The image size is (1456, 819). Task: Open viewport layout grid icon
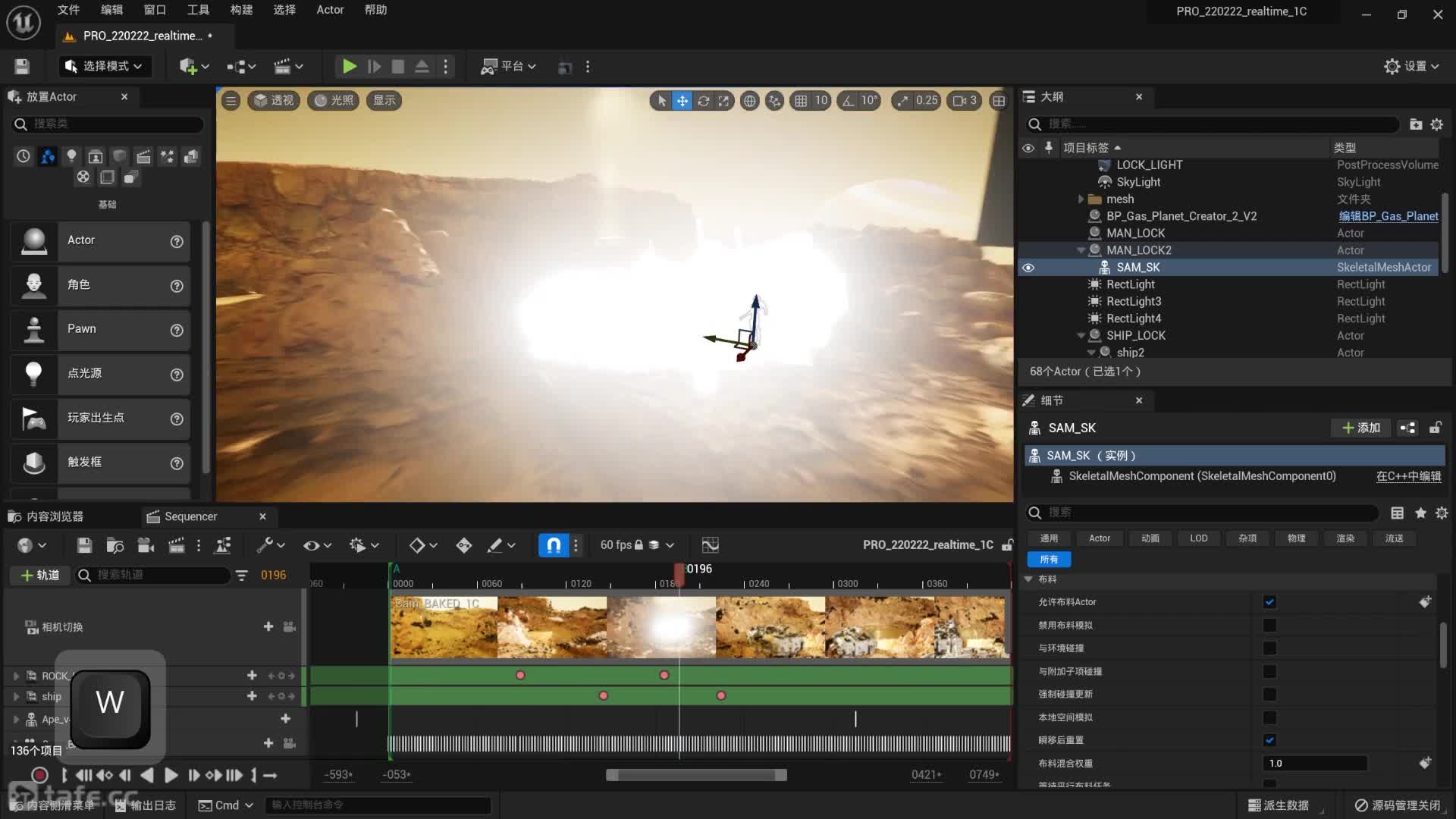pyautogui.click(x=999, y=101)
